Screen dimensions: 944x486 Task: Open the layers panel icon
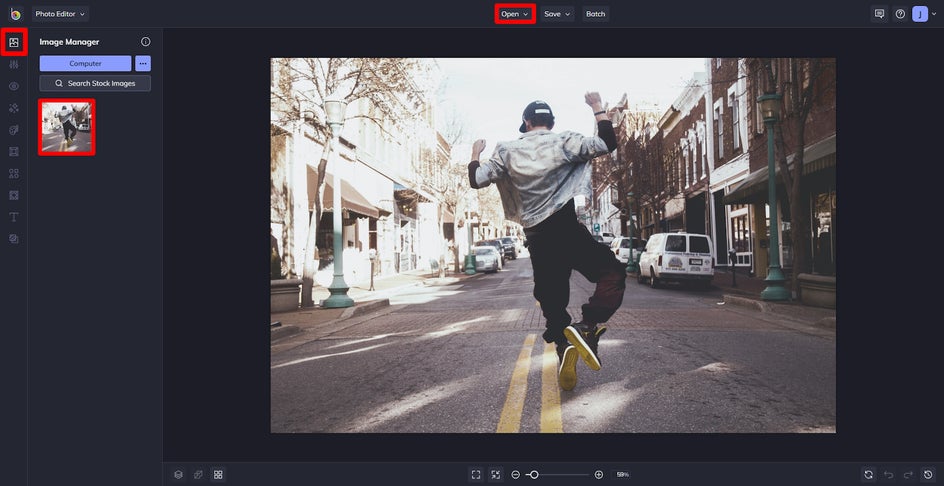click(178, 475)
